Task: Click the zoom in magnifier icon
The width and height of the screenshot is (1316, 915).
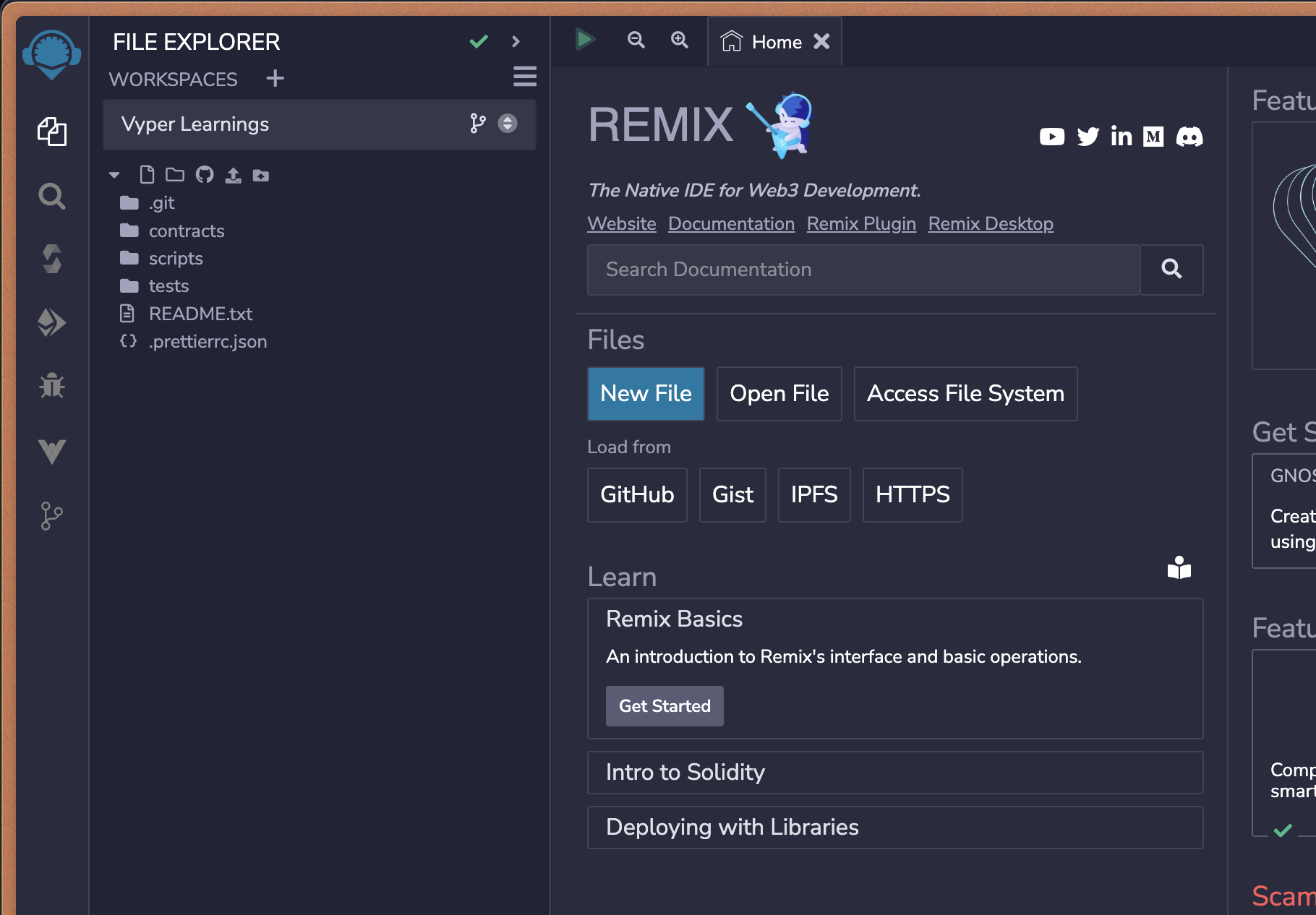Action: 679,40
